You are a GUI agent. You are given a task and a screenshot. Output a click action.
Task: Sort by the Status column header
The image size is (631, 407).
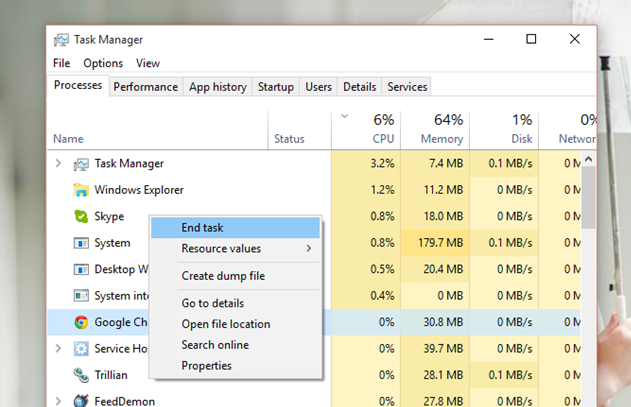coord(300,130)
